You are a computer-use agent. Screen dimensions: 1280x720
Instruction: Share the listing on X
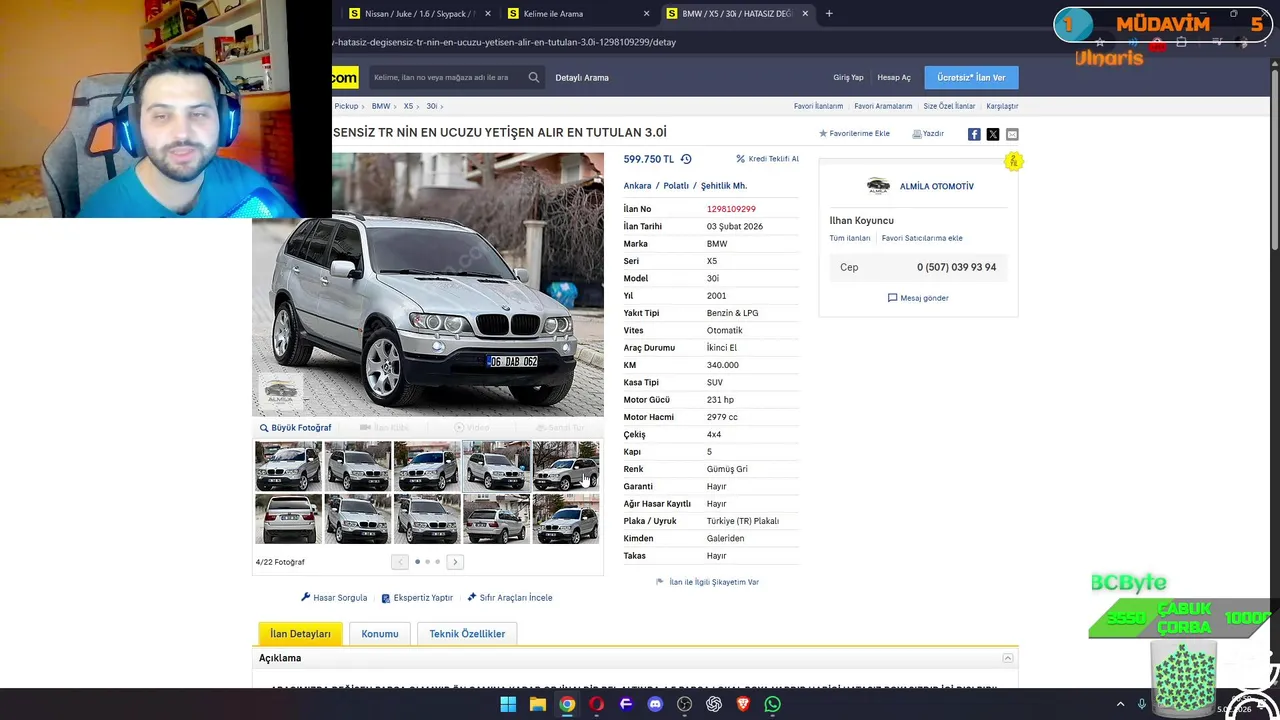[993, 134]
